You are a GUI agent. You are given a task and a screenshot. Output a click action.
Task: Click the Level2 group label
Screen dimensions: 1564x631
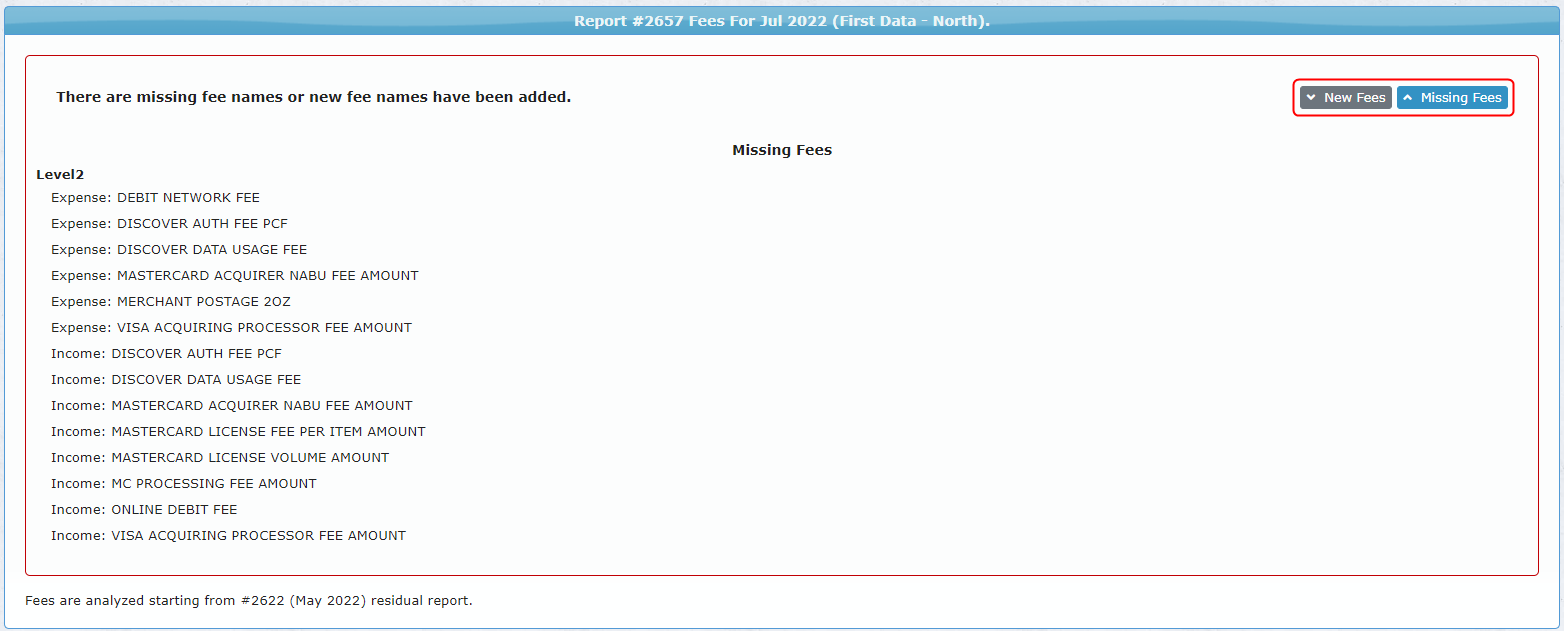click(x=60, y=174)
